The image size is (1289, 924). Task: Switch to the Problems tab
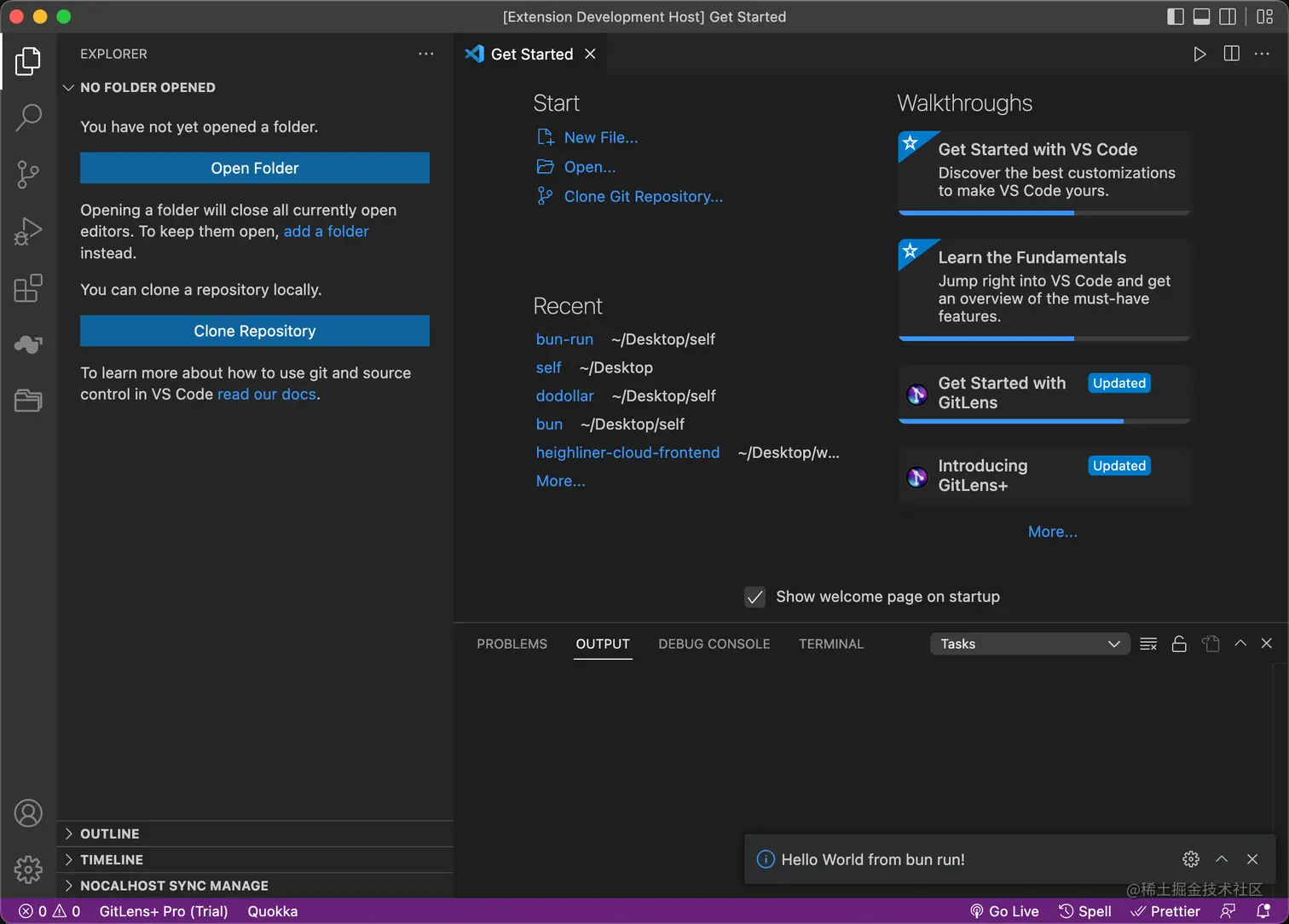point(512,644)
